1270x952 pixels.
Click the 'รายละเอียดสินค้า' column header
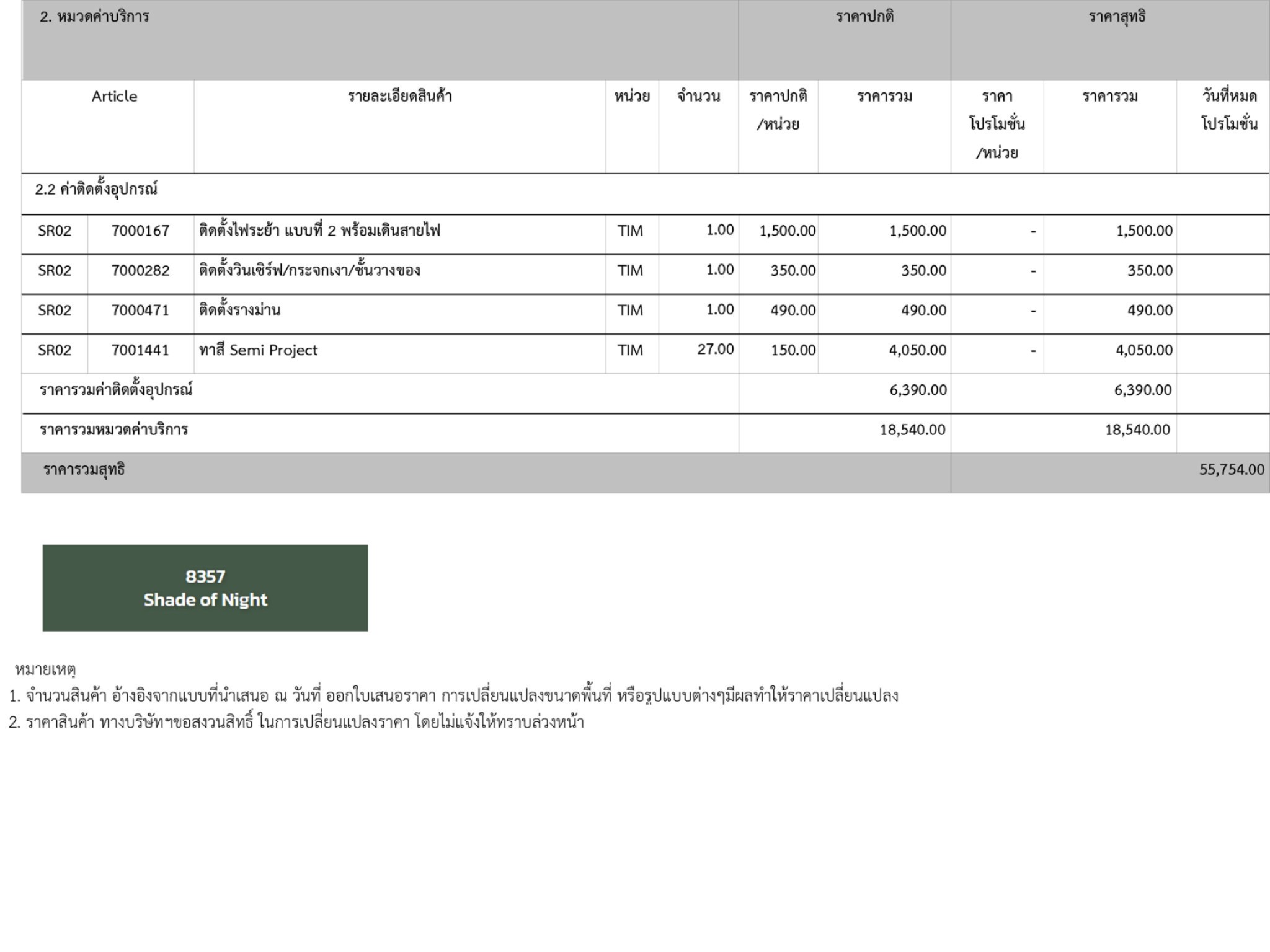[x=399, y=97]
